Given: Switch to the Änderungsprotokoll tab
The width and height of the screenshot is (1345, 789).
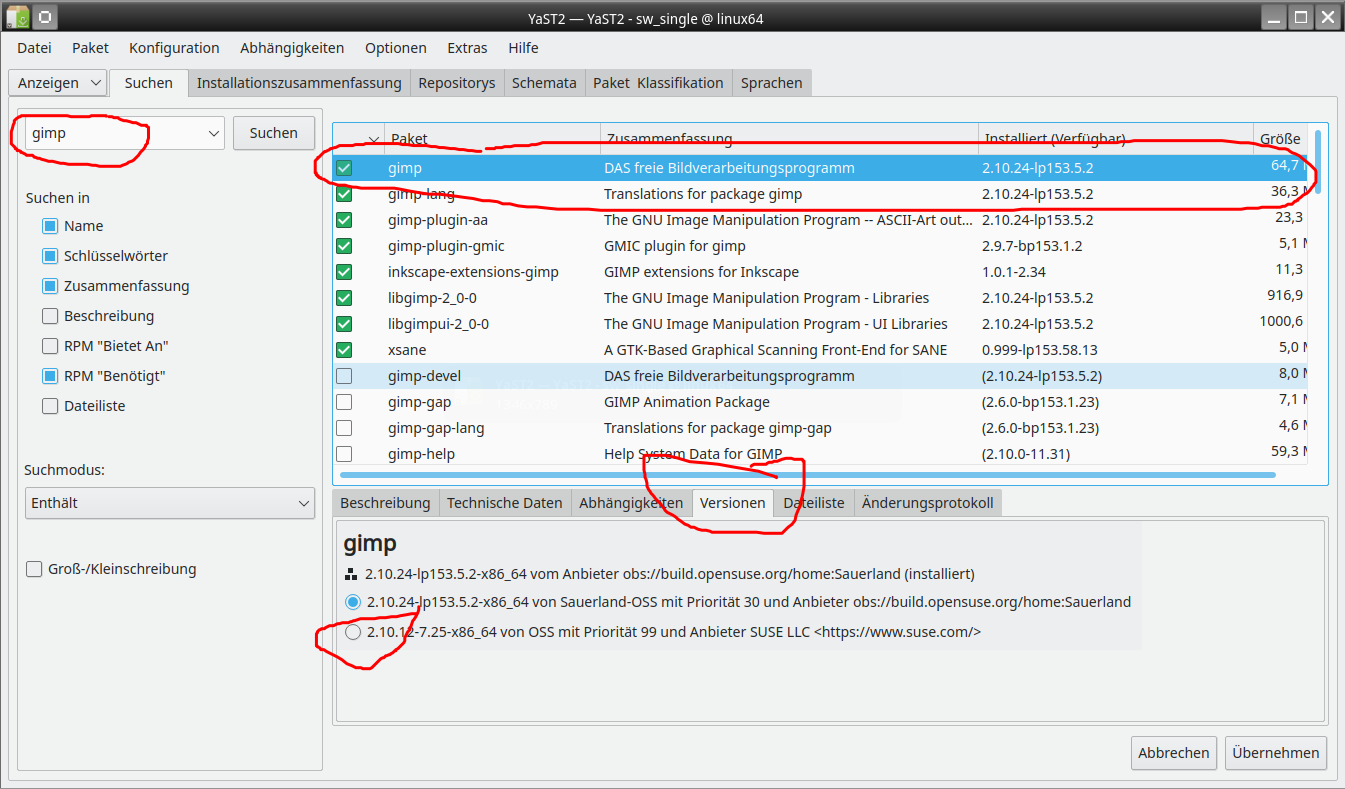Looking at the screenshot, I should tap(928, 503).
